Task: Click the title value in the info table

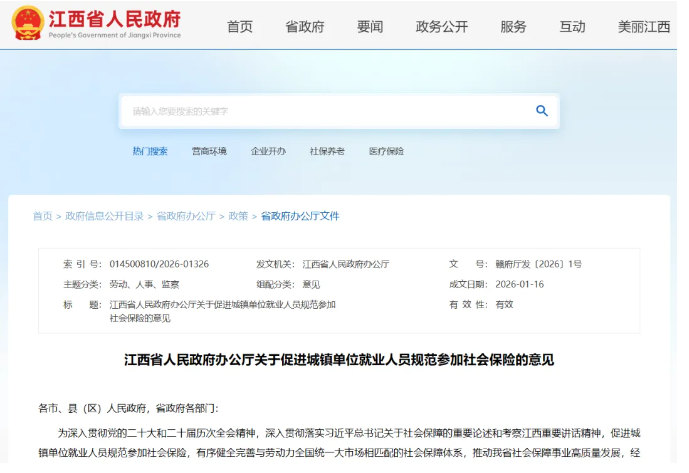Action: tap(222, 311)
